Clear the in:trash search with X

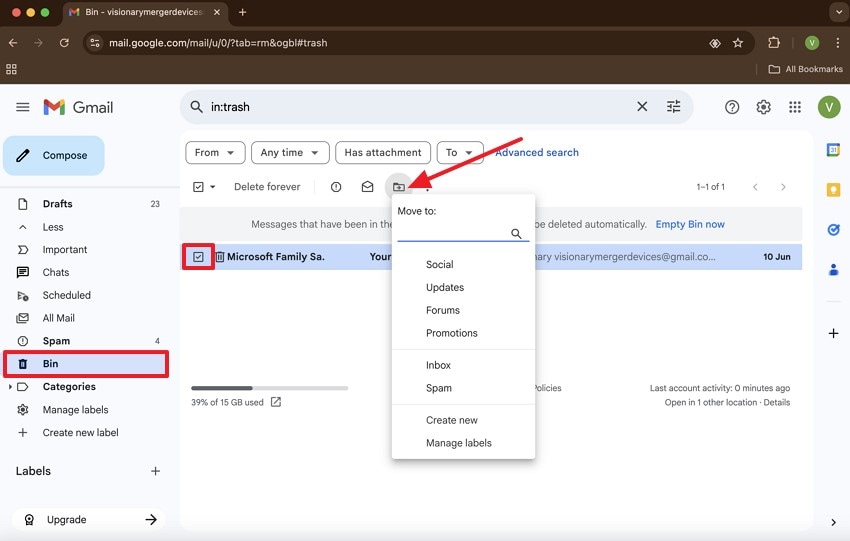(642, 107)
